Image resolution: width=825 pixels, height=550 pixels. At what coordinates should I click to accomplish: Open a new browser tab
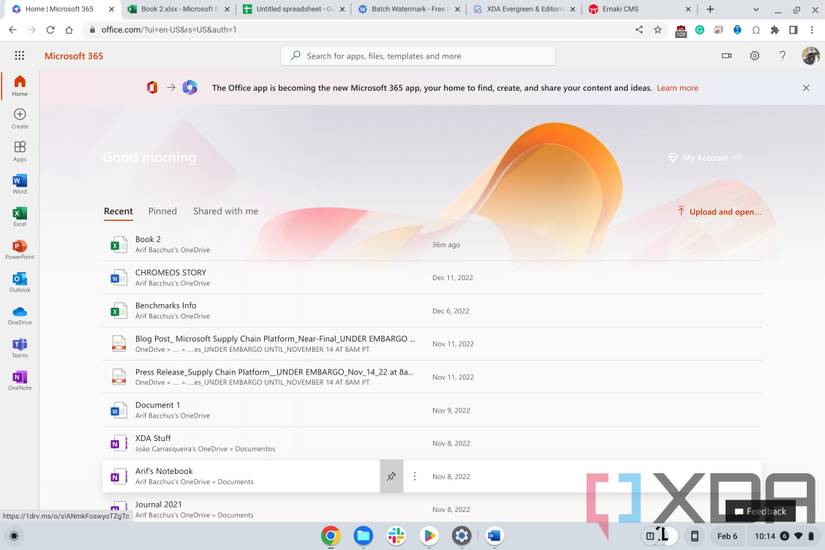coord(710,9)
